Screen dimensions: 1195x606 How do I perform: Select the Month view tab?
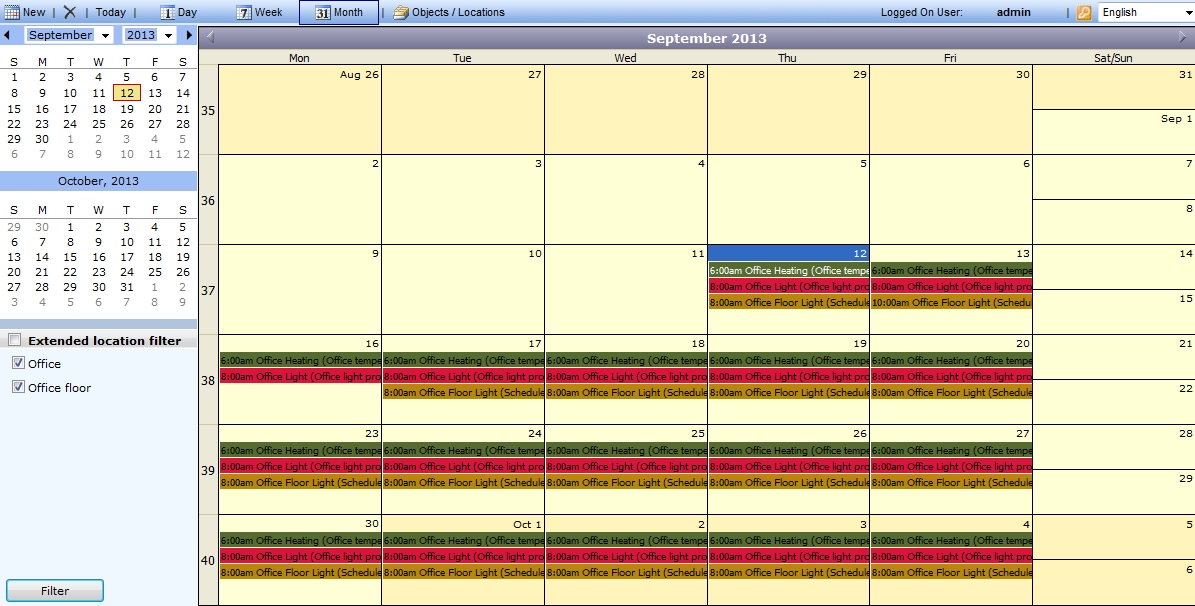point(338,12)
